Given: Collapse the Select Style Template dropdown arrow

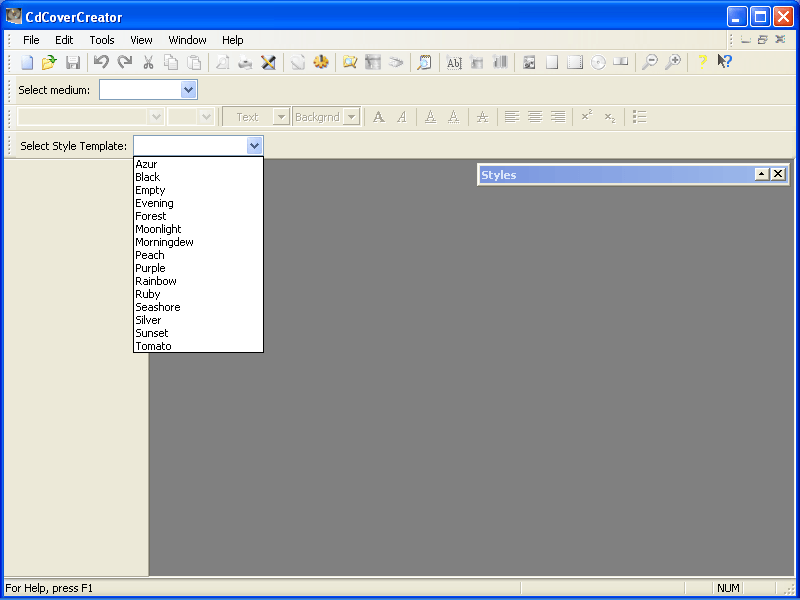Looking at the screenshot, I should 254,146.
